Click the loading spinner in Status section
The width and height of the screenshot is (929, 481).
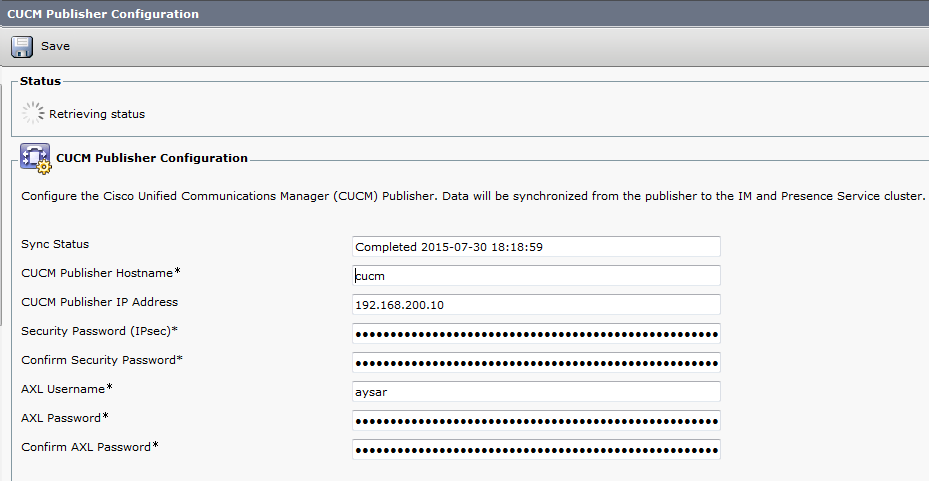[33, 113]
